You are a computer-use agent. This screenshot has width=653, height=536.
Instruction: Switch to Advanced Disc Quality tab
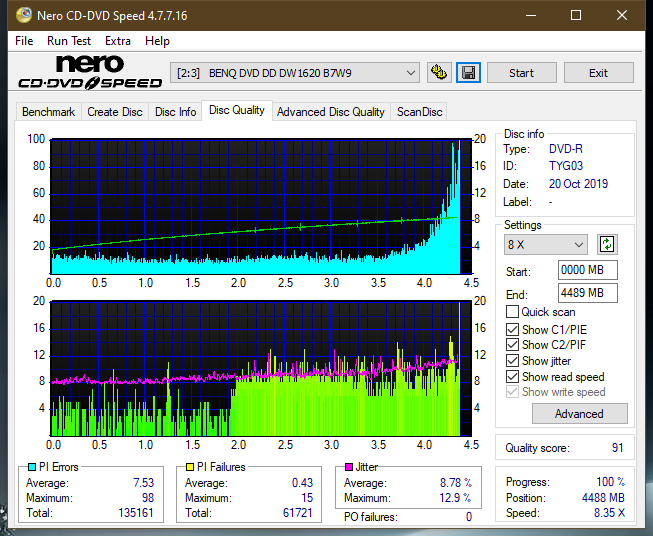pos(331,112)
